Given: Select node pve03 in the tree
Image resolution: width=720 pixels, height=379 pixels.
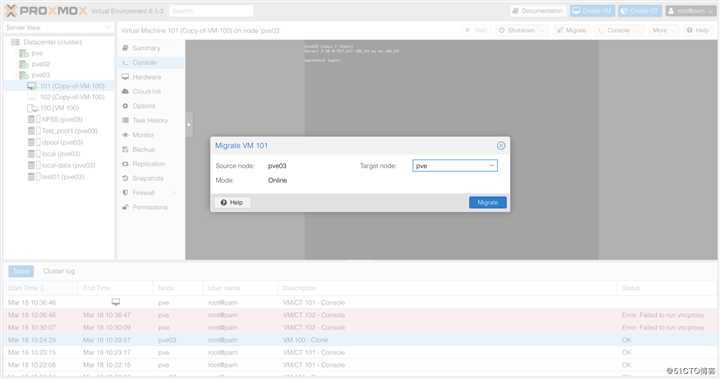Looking at the screenshot, I should click(x=40, y=75).
